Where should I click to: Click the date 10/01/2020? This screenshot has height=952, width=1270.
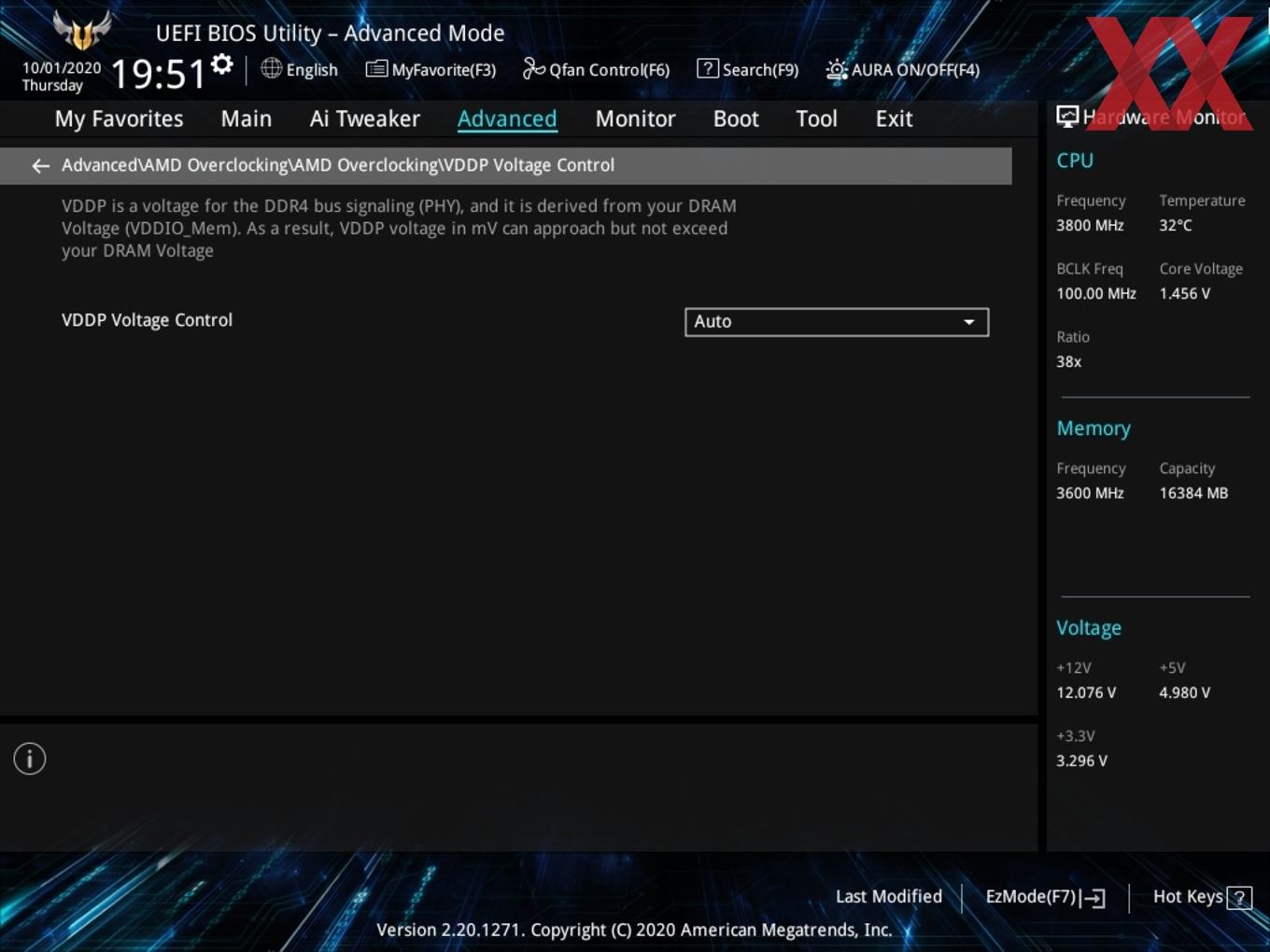62,68
